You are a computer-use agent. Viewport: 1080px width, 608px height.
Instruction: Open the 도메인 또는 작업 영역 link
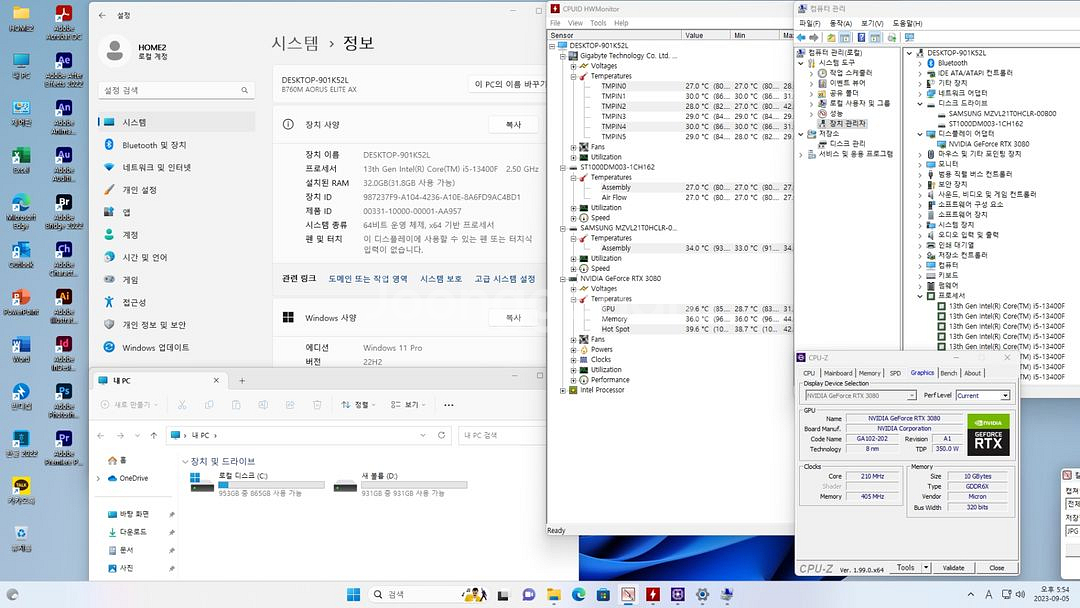368,279
